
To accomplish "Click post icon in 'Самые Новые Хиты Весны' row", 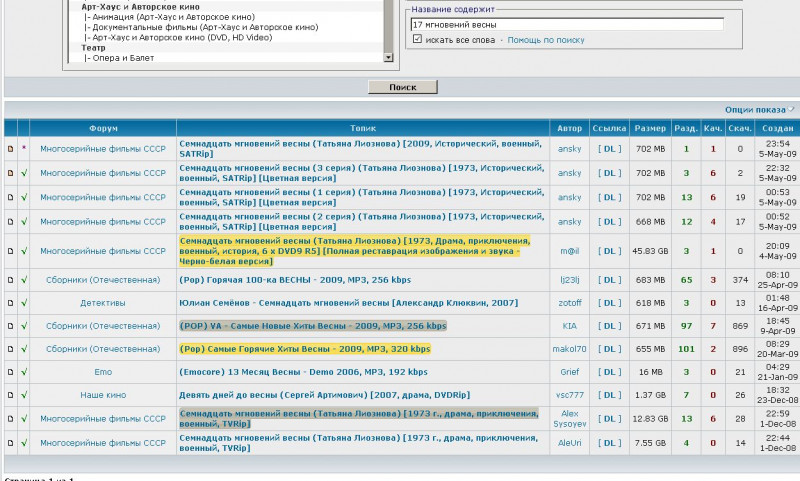I will click(x=10, y=326).
